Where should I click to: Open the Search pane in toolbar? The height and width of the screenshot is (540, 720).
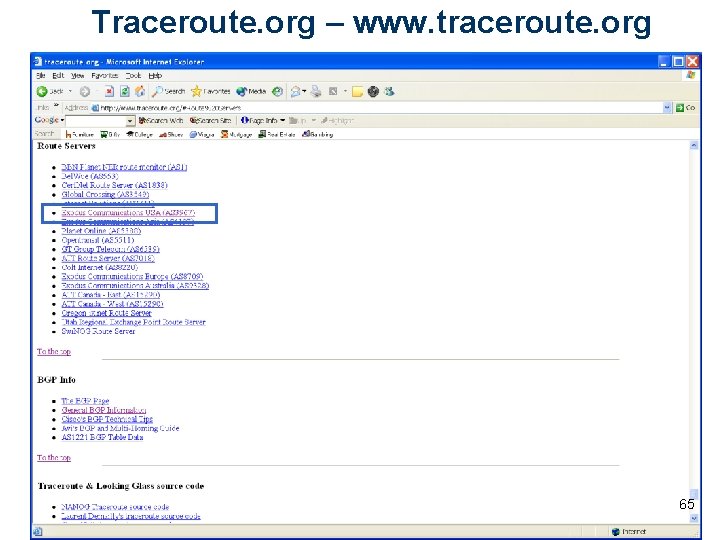[x=169, y=91]
